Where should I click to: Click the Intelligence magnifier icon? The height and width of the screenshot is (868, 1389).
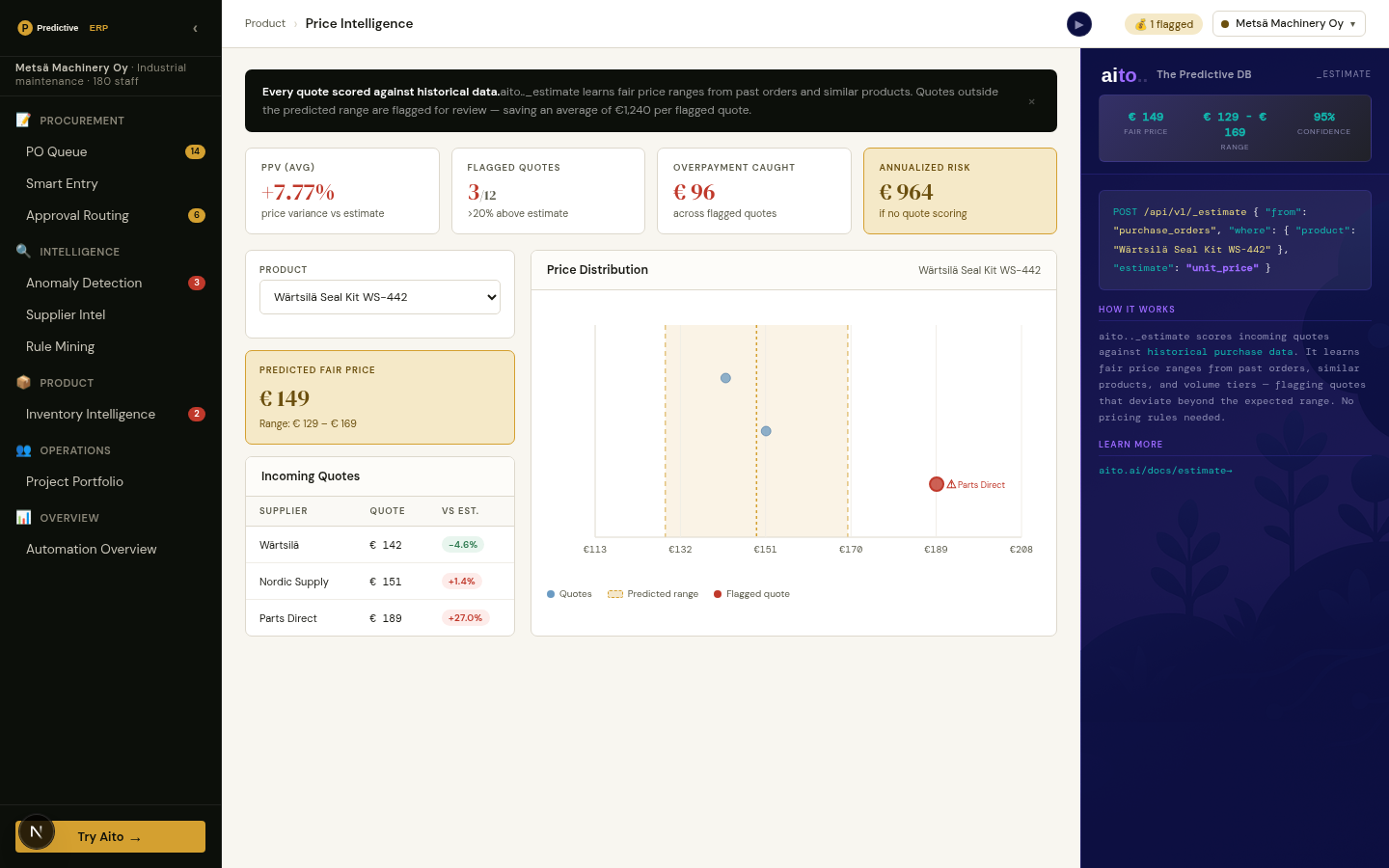point(23,251)
